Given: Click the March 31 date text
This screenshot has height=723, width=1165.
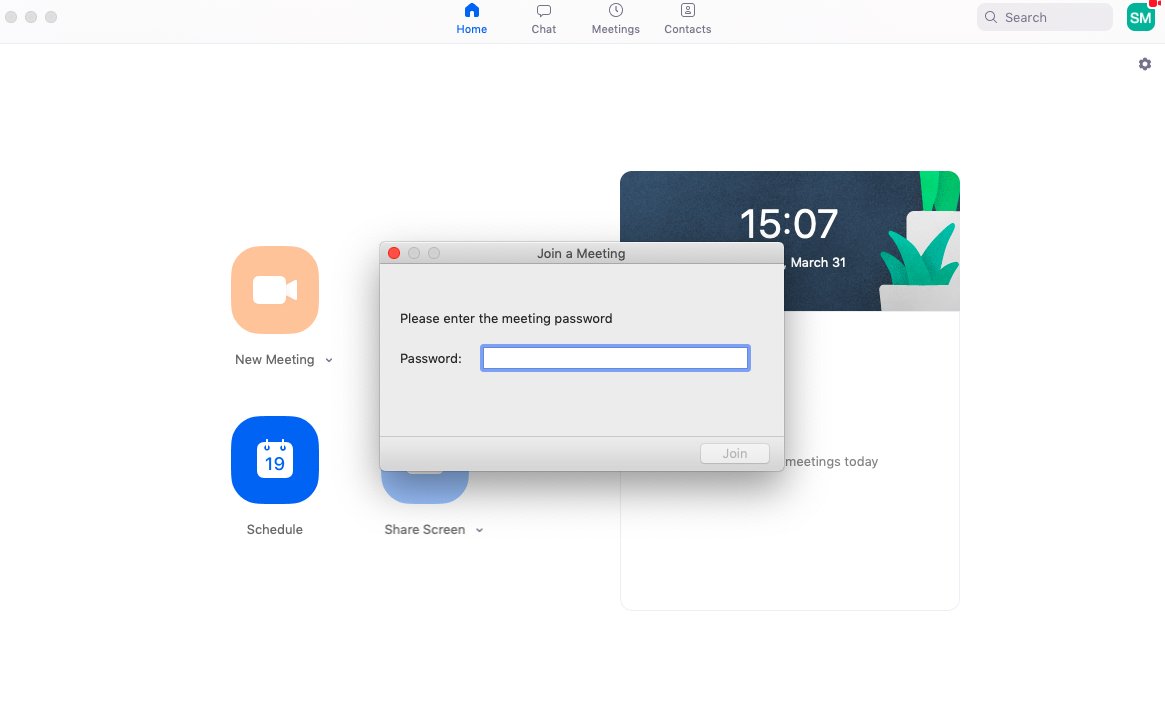Looking at the screenshot, I should [818, 262].
